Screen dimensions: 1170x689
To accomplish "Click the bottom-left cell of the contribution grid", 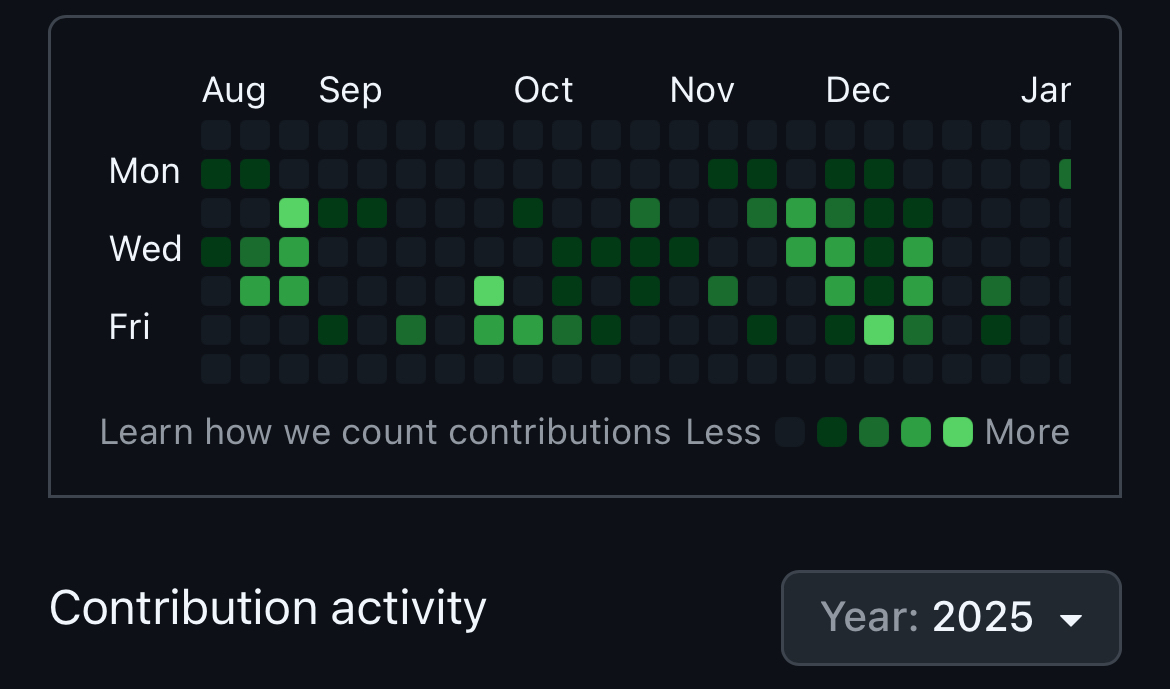I will (x=216, y=369).
